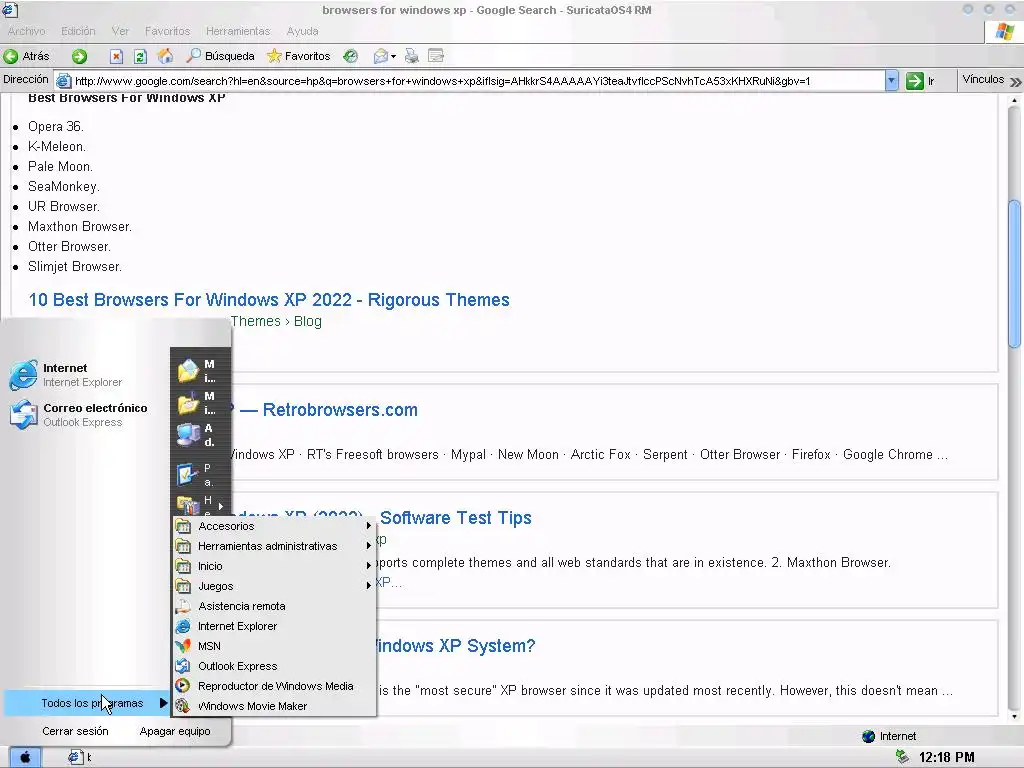Click the address bar page icon

[x=63, y=81]
